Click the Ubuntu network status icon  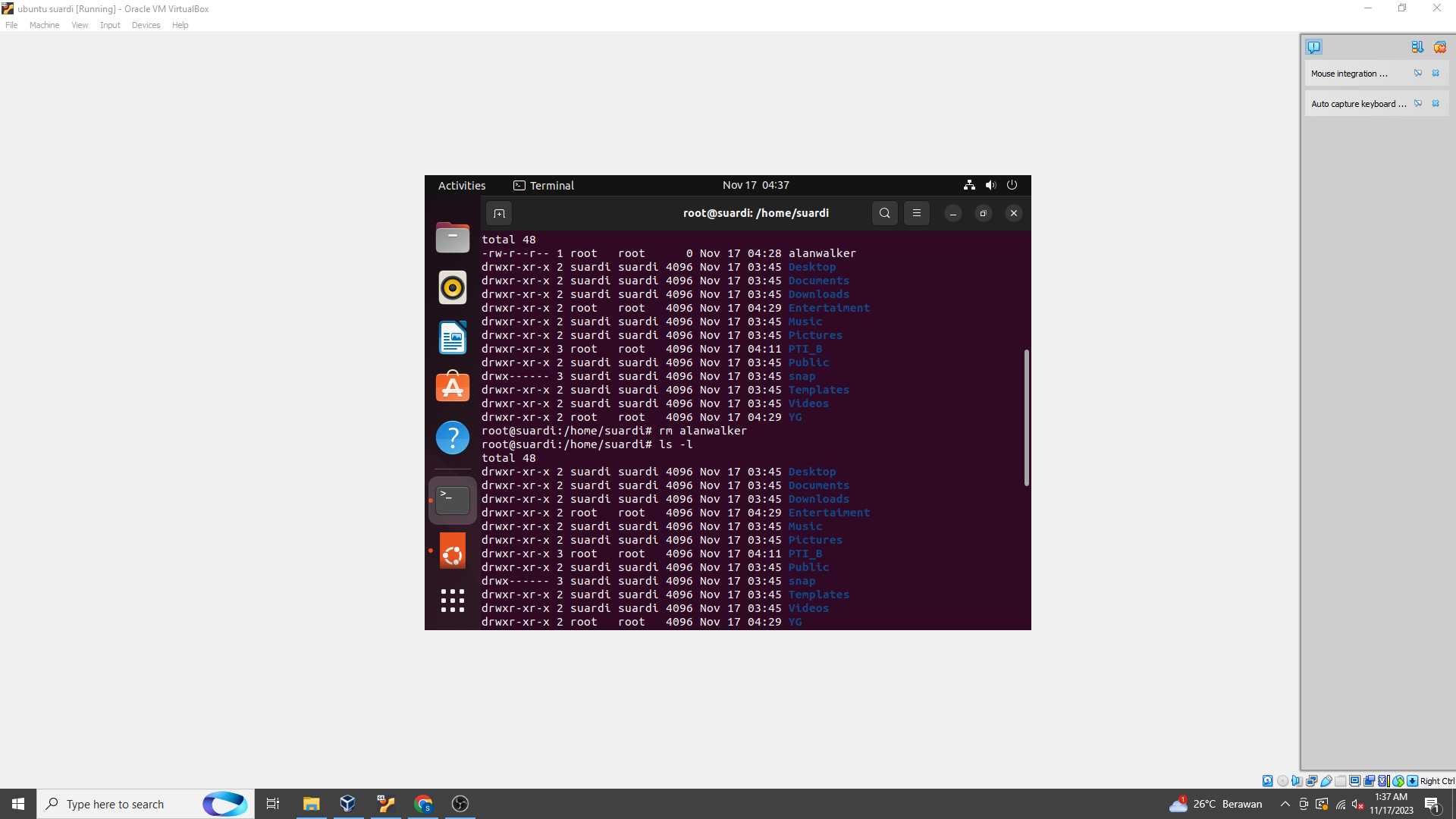pos(969,185)
